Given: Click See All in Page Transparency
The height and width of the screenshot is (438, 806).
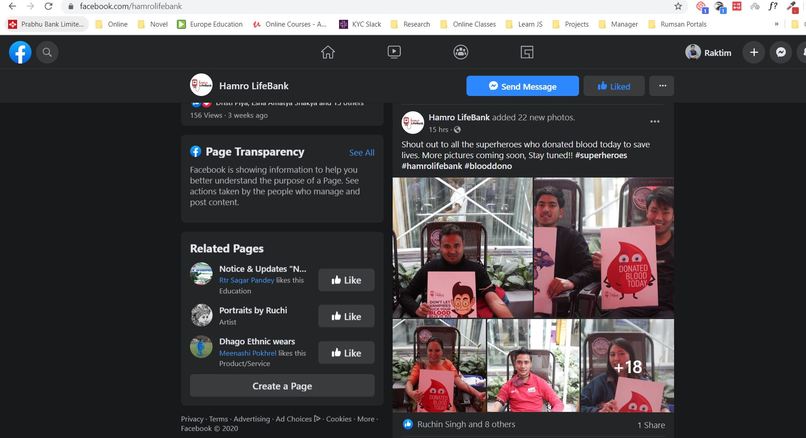Looking at the screenshot, I should (361, 153).
